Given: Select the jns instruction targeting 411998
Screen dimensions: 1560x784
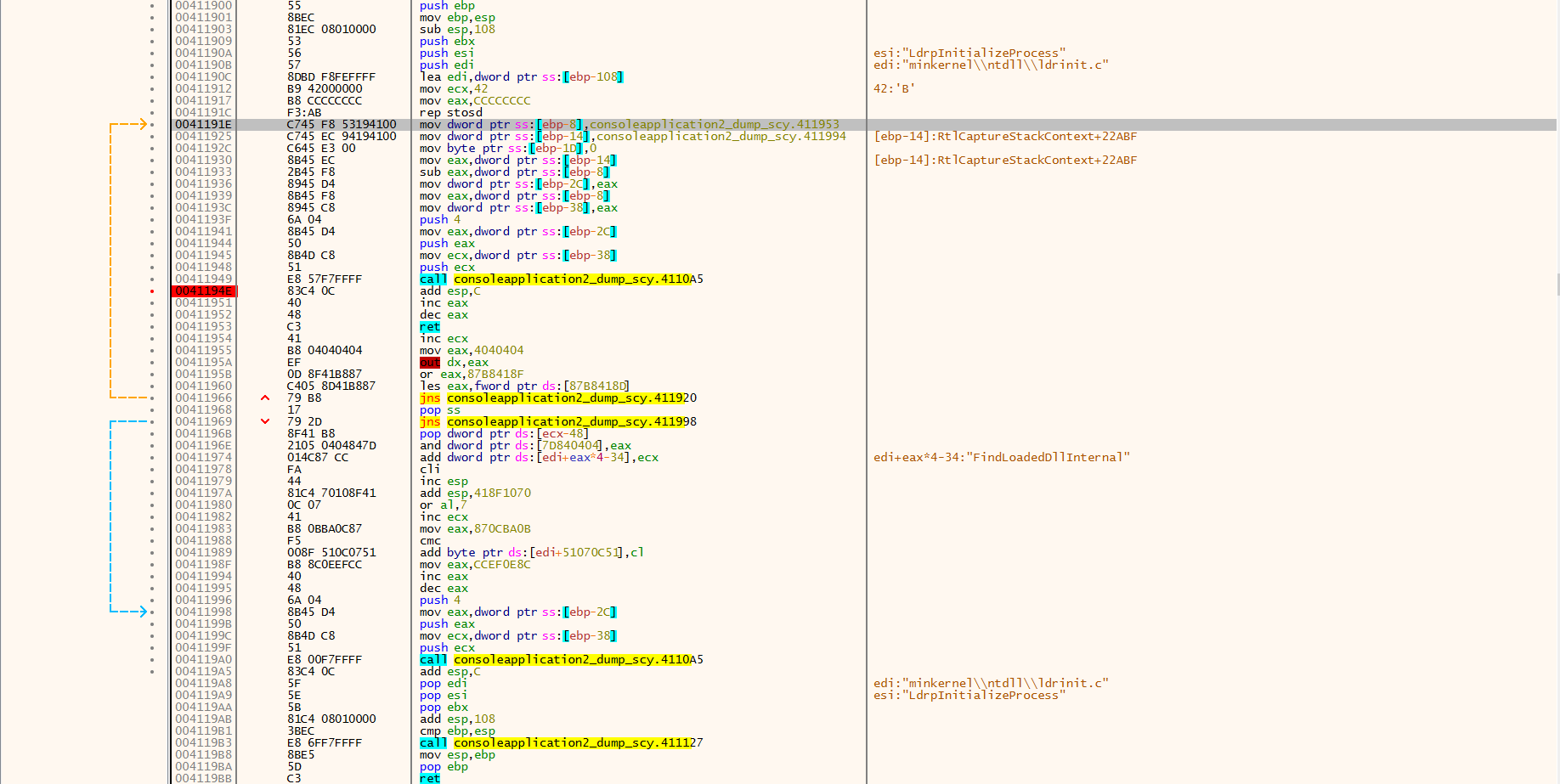Looking at the screenshot, I should [x=557, y=422].
